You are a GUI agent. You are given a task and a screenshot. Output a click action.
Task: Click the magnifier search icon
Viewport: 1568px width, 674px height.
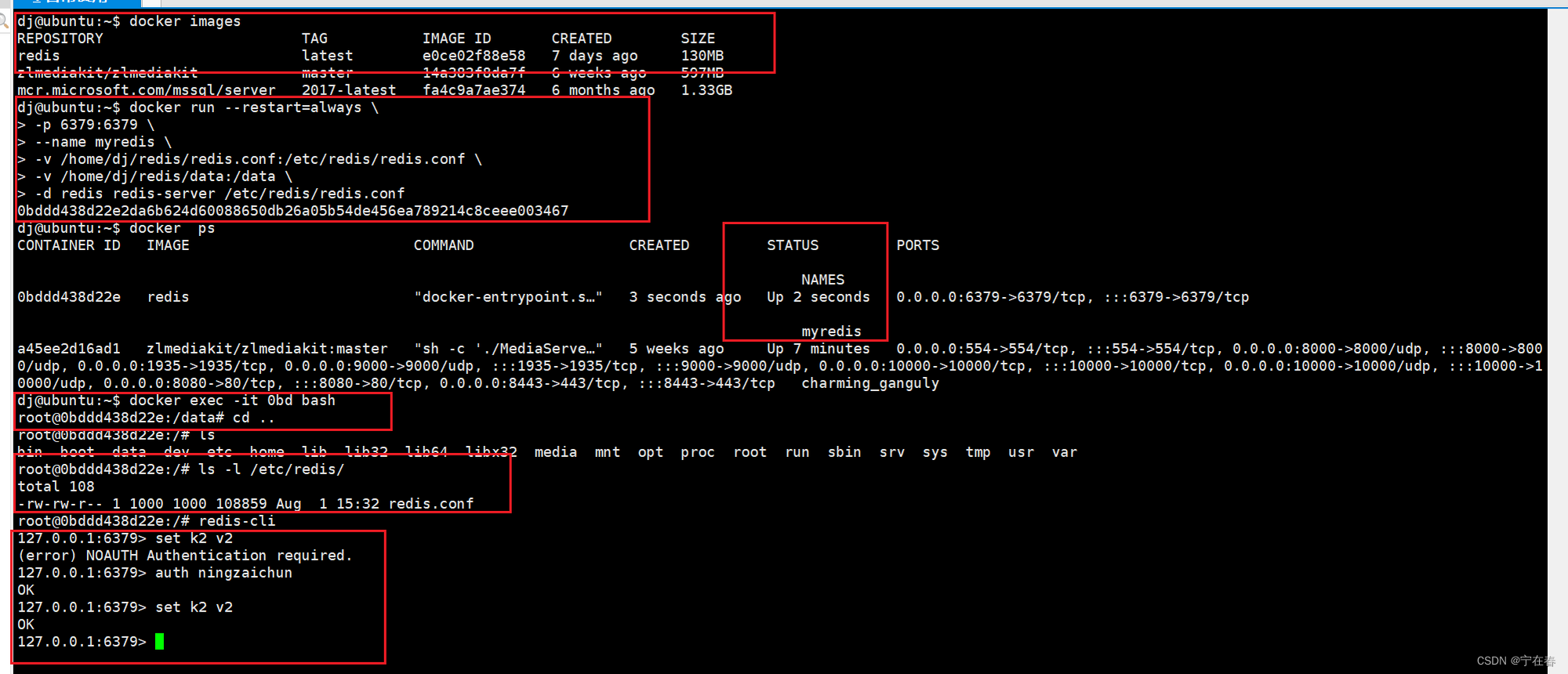click(x=3, y=21)
